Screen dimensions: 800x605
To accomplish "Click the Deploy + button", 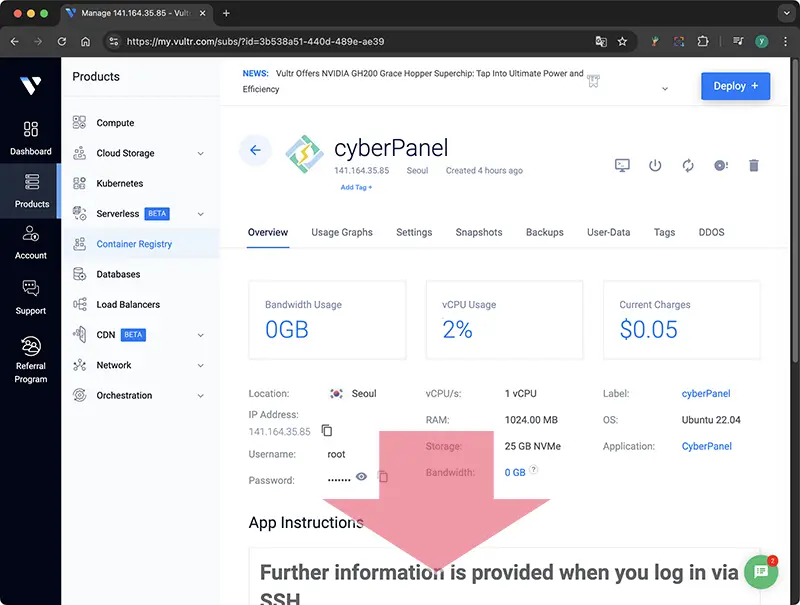I will click(x=735, y=86).
